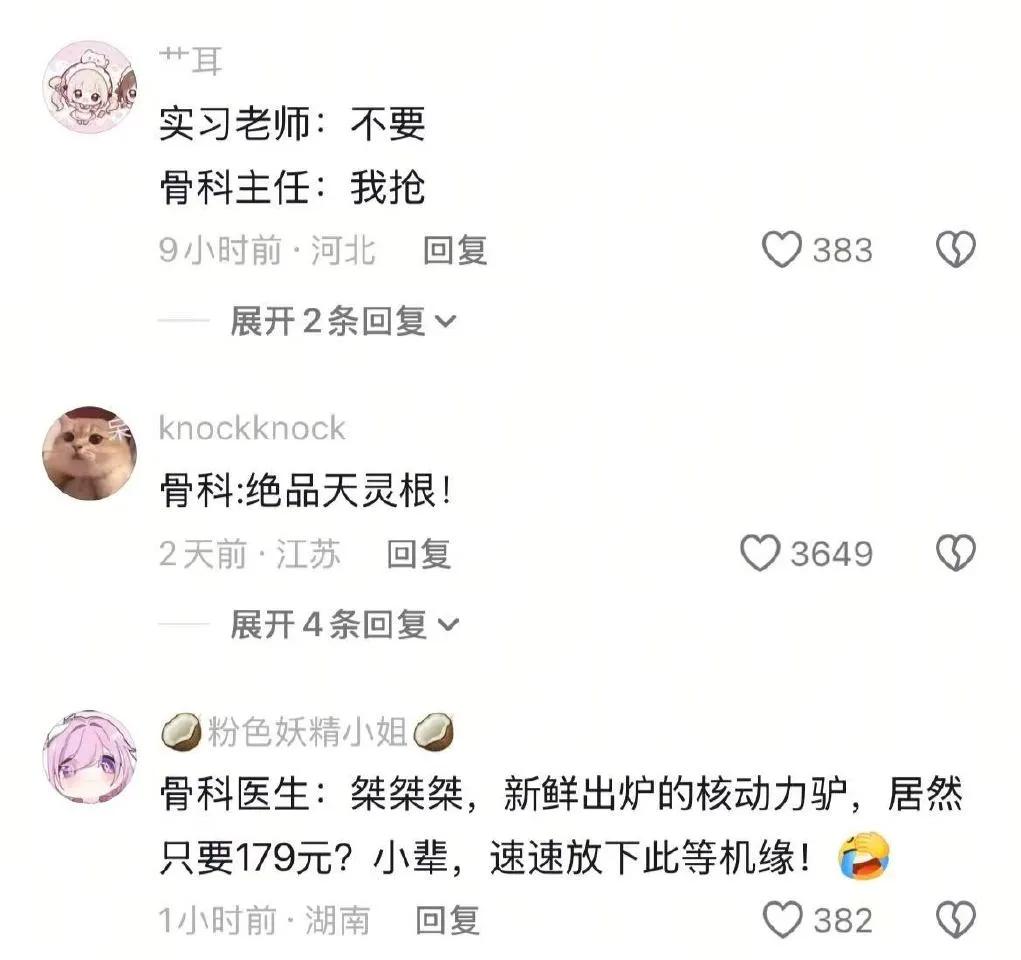Expand 展开4条回复 replies

344,625
